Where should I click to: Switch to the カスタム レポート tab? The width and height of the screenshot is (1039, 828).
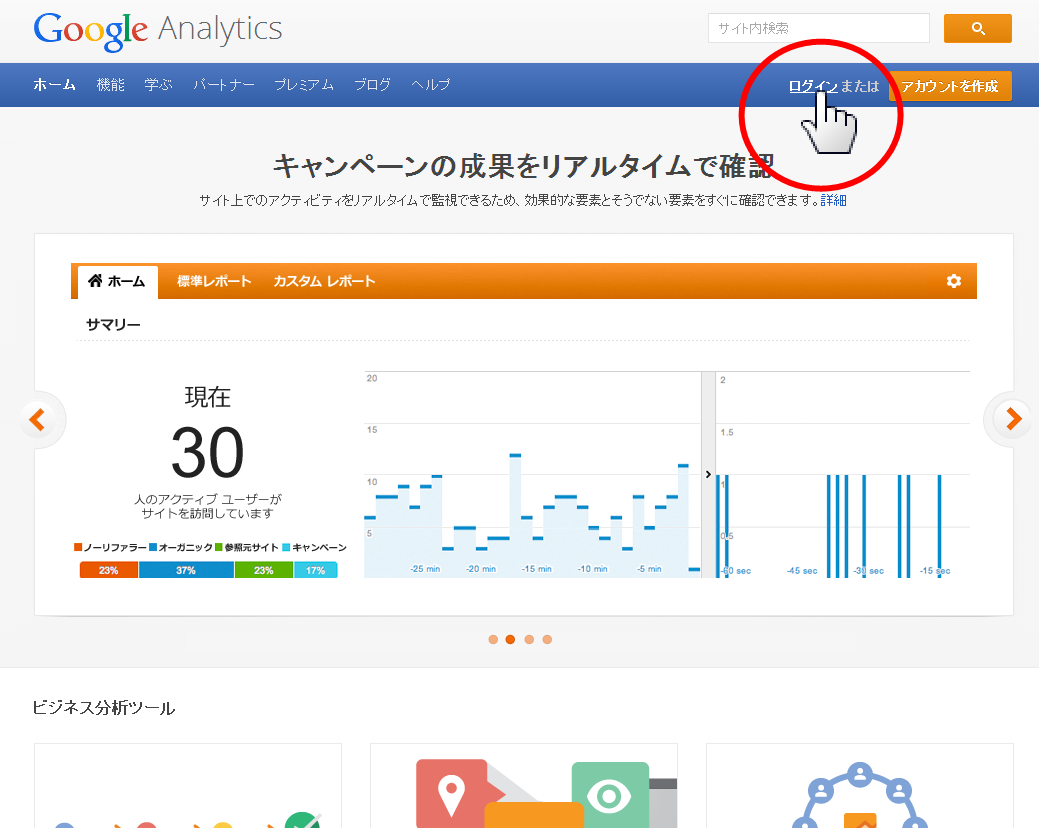[x=325, y=282]
